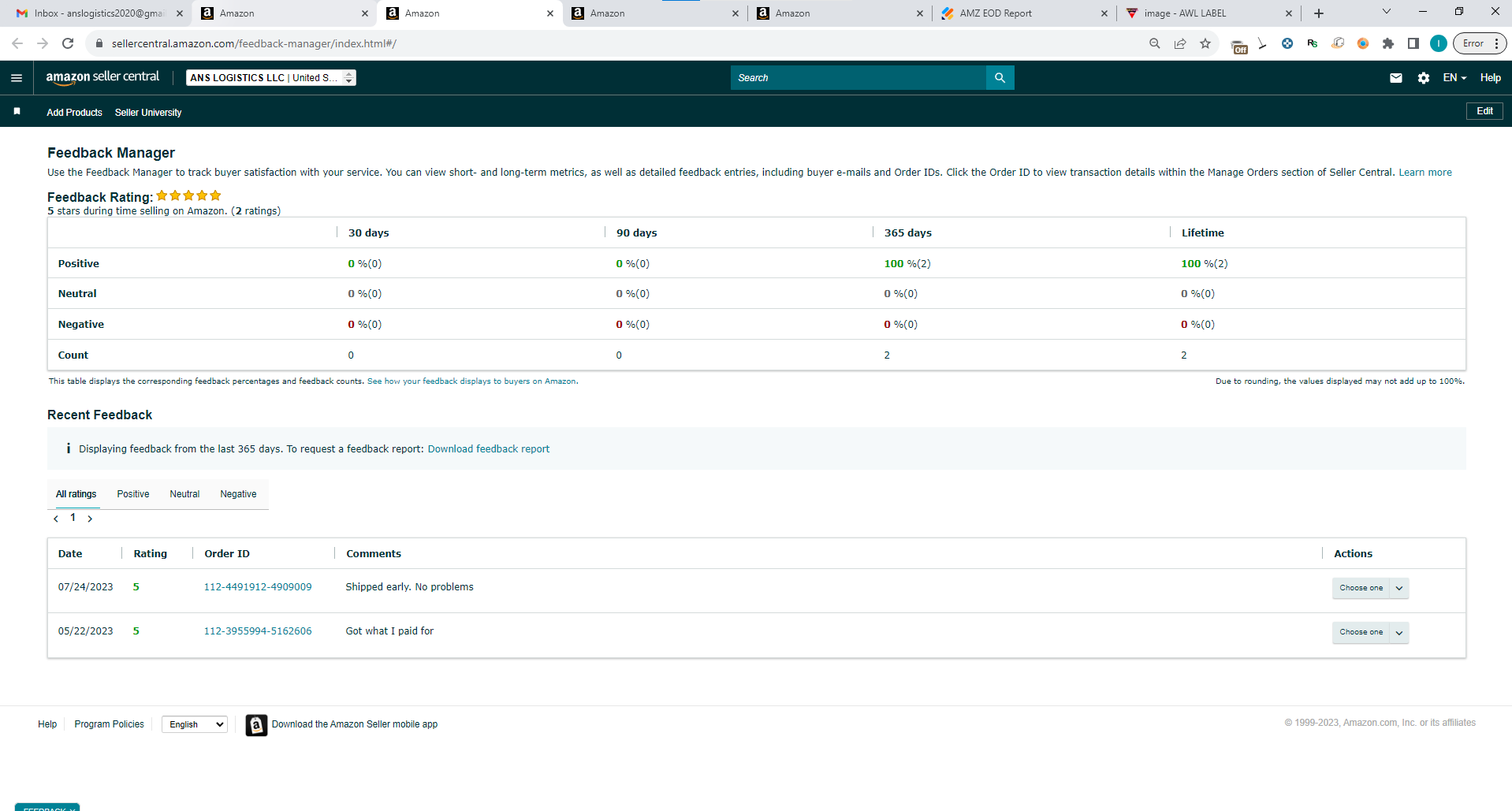Screen dimensions: 1512x811
Task: Go to previous feedback page arrow
Action: click(x=56, y=519)
